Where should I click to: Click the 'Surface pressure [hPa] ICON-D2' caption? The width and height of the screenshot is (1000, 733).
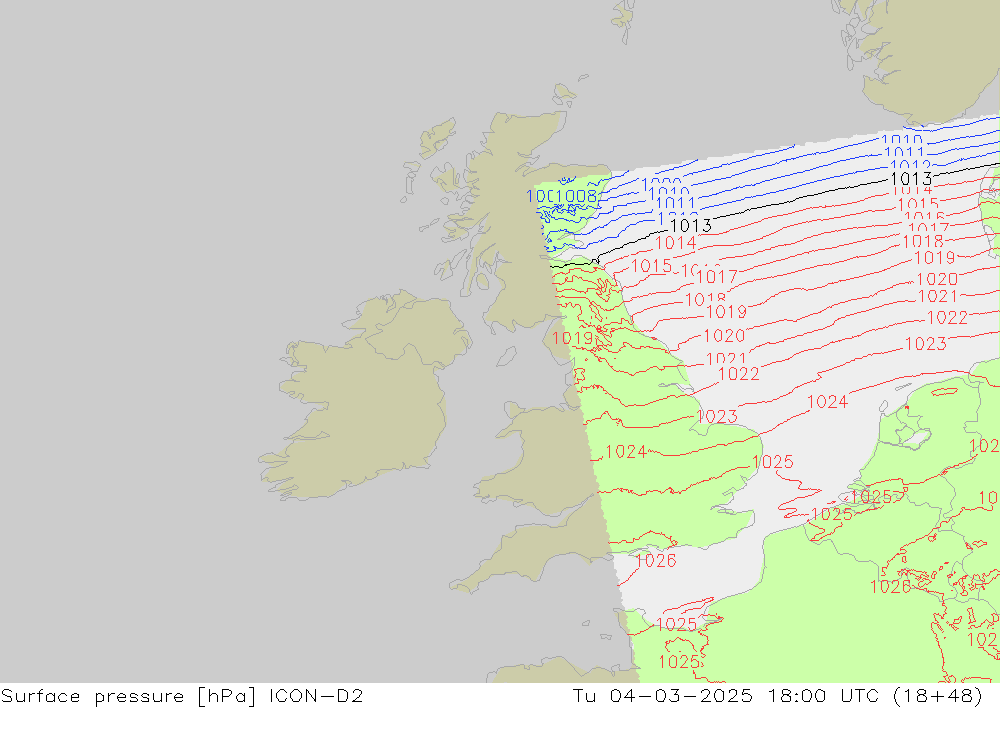pos(182,696)
